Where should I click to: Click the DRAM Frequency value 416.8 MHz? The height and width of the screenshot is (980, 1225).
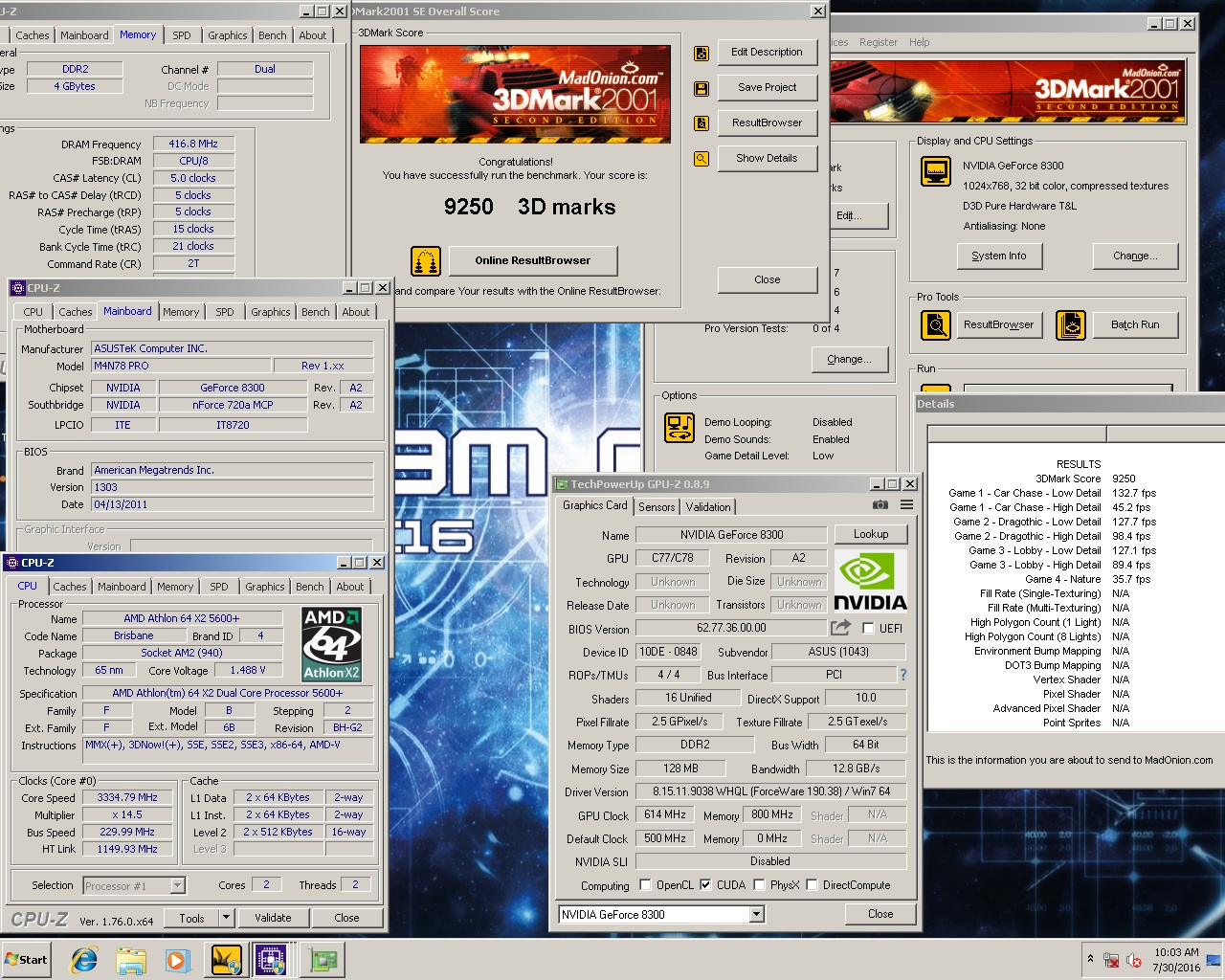[x=193, y=144]
